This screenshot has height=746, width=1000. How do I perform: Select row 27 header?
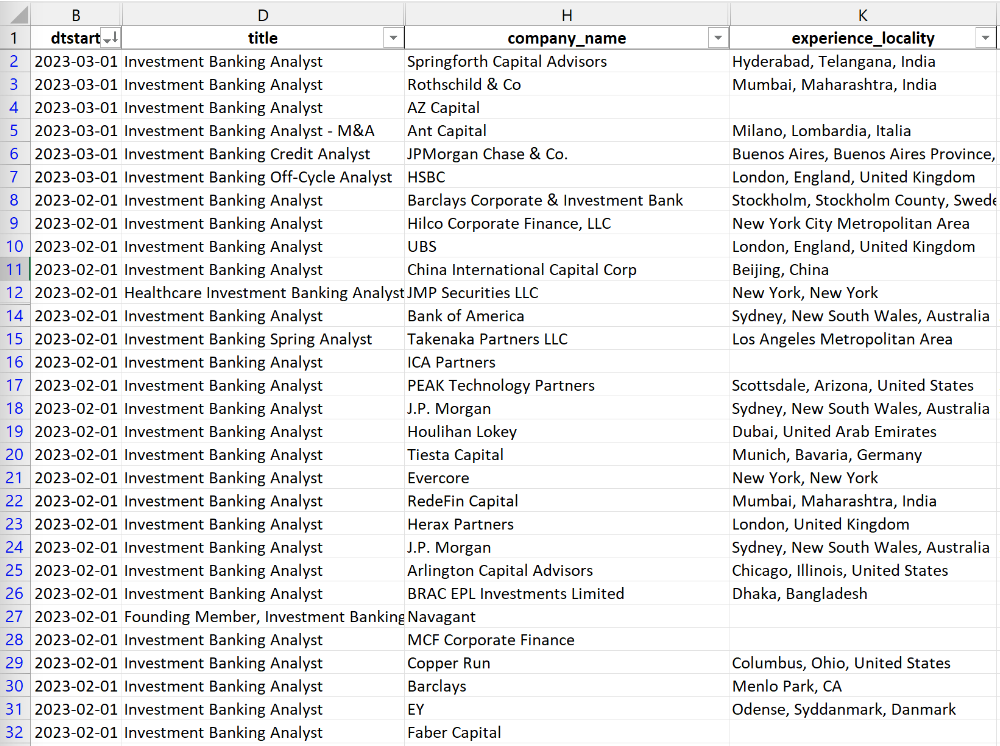click(x=15, y=617)
